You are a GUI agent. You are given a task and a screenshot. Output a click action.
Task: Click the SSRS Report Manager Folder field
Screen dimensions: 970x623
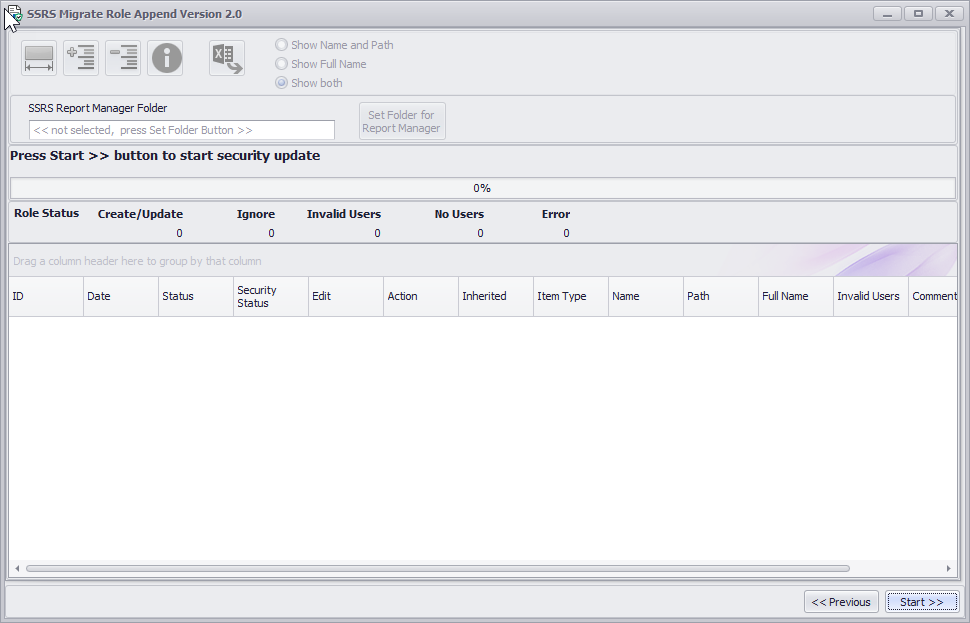tap(182, 130)
